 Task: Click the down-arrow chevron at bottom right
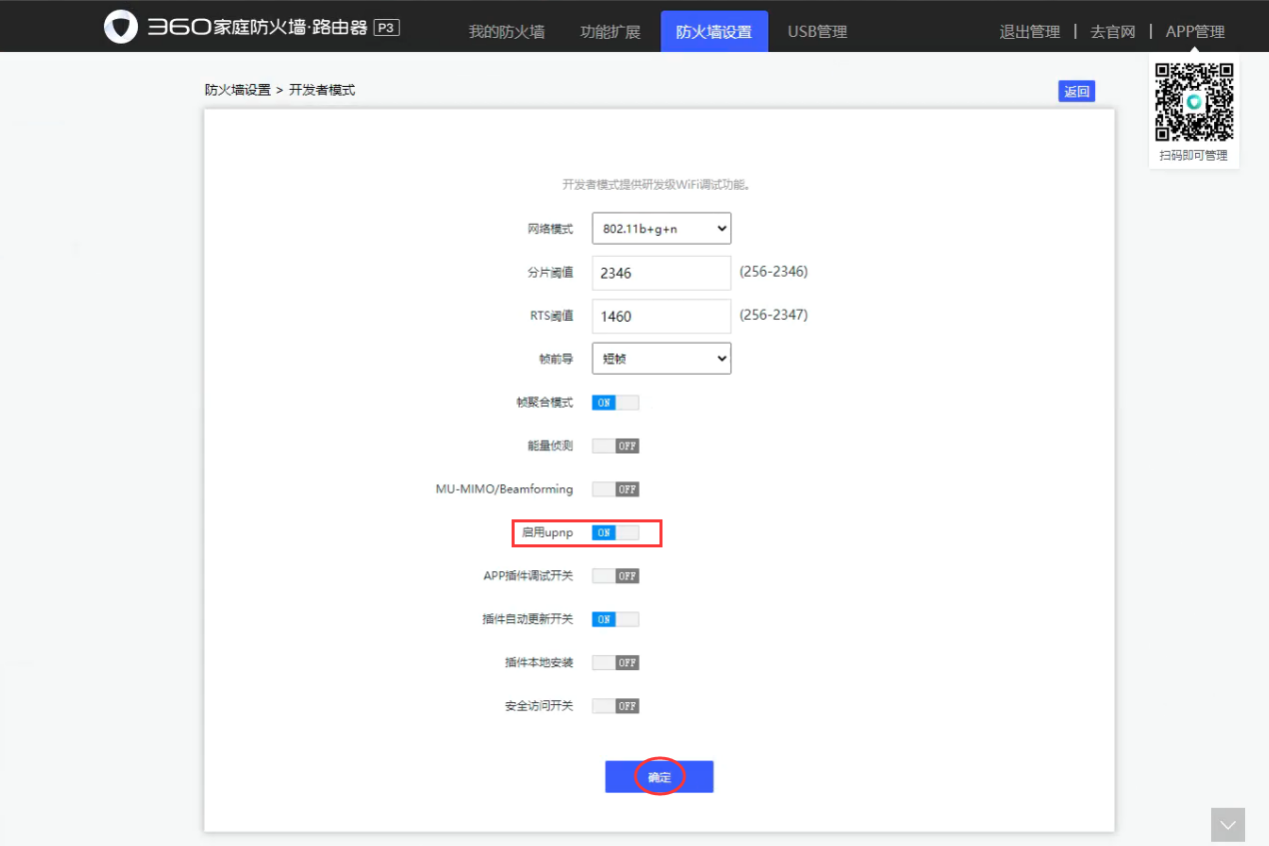point(1228,824)
